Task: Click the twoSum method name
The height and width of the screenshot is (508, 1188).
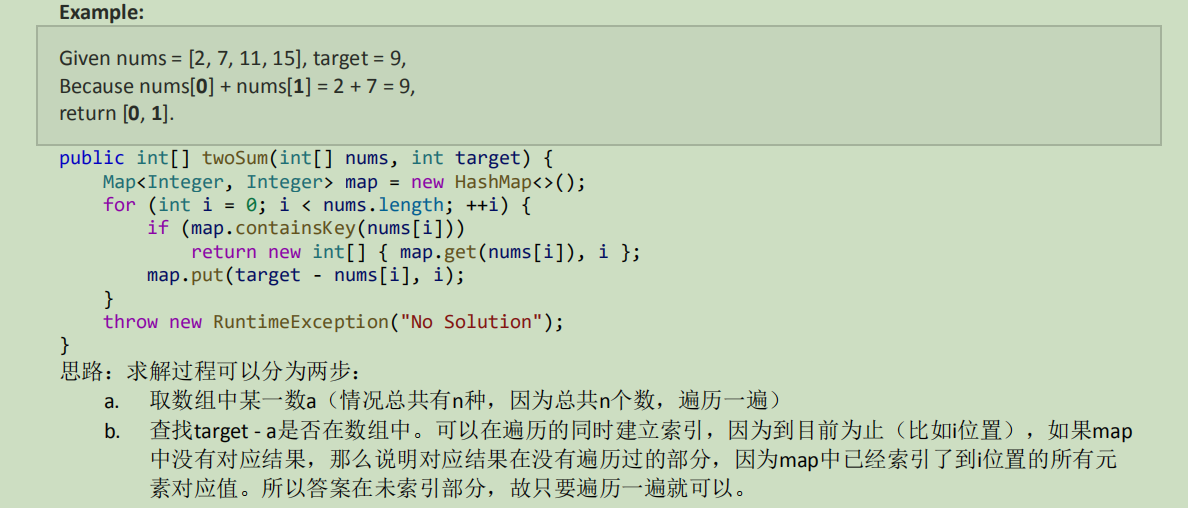Action: click(236, 158)
